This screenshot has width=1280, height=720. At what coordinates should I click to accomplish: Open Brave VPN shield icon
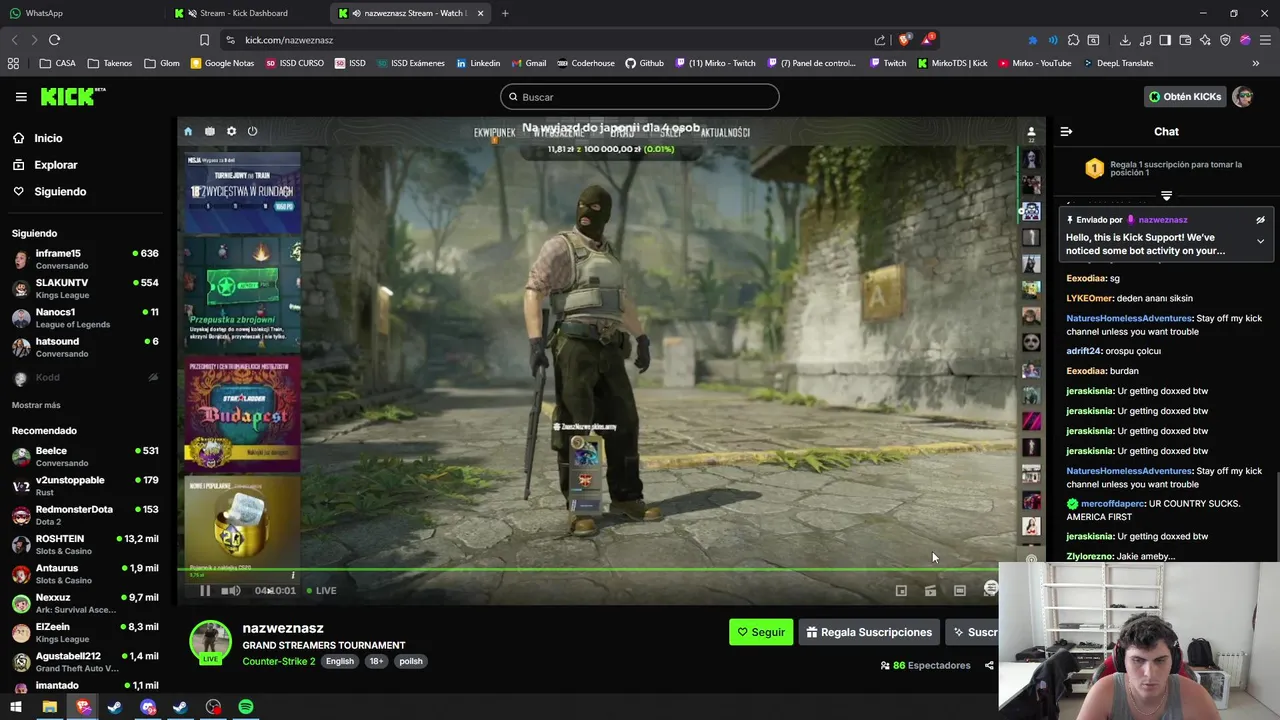(x=1225, y=40)
